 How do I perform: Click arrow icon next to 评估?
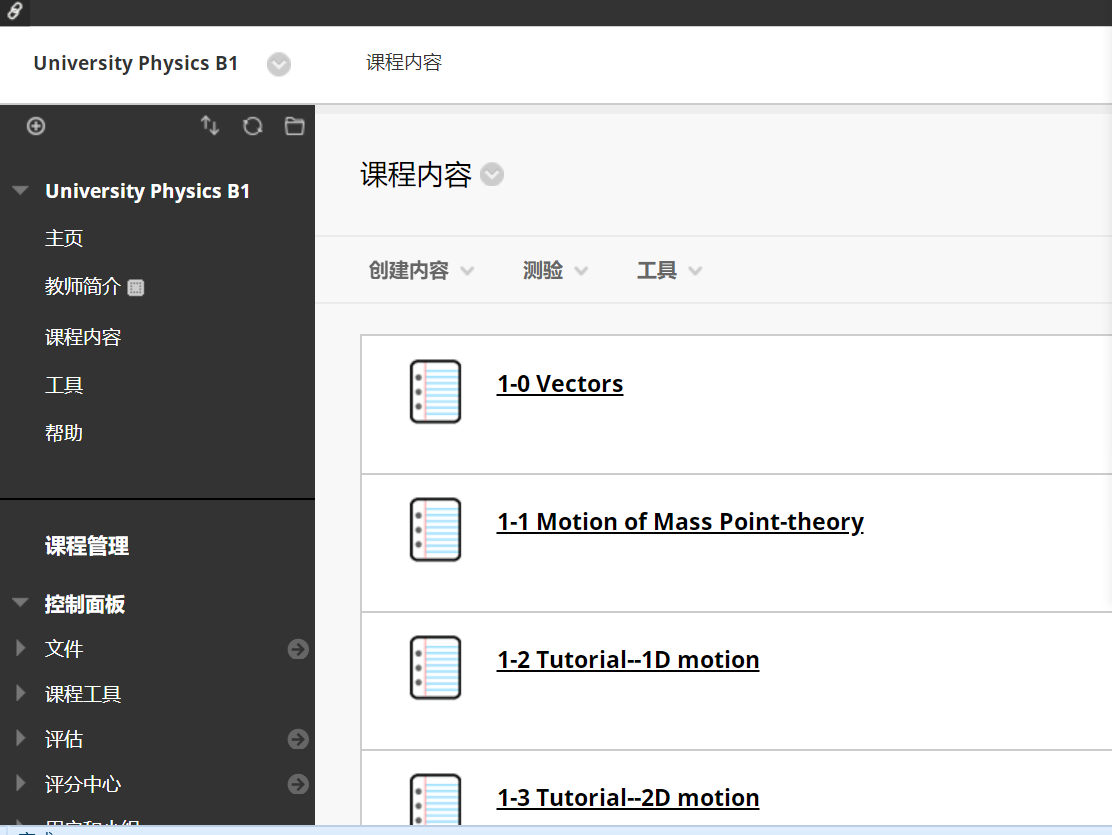[x=298, y=739]
